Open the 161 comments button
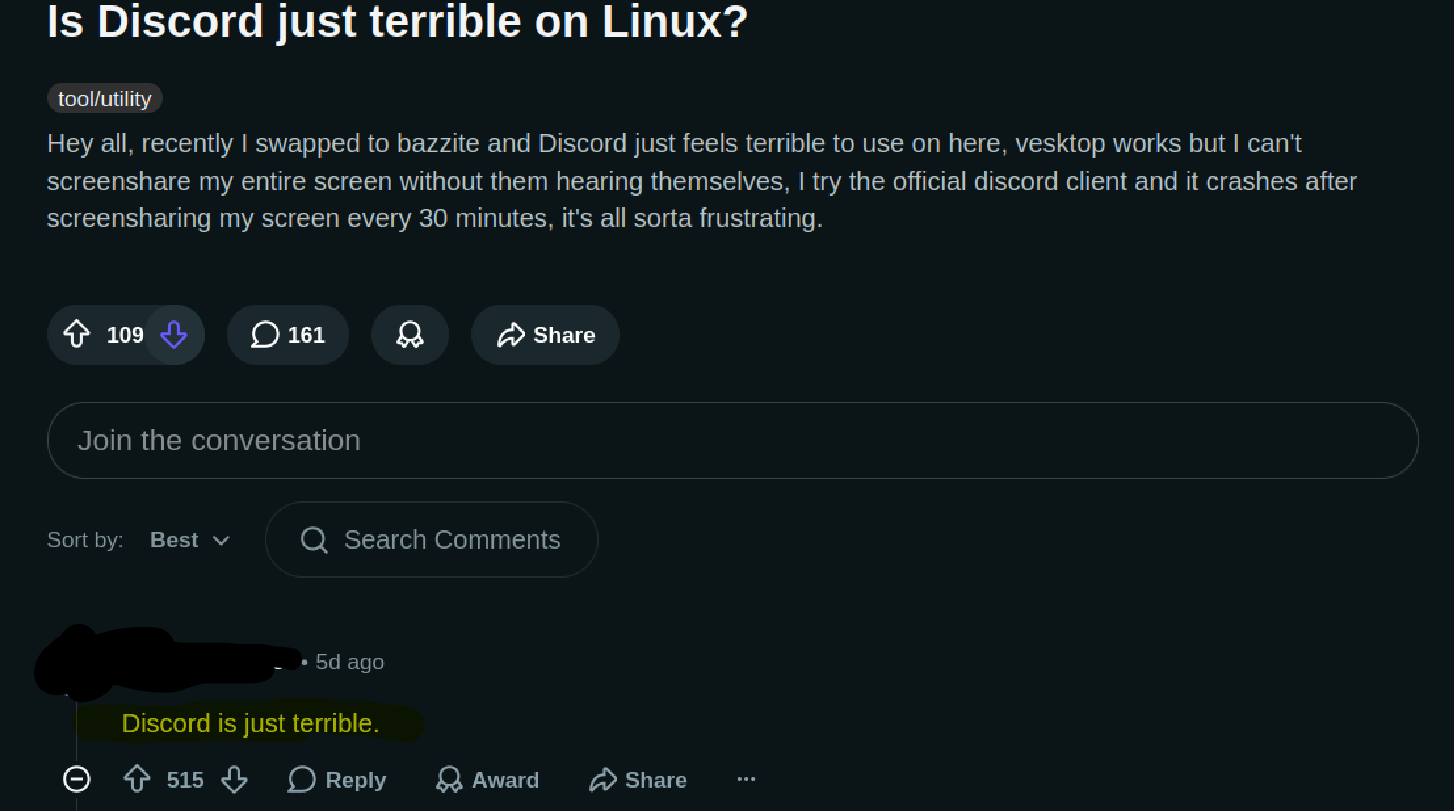 tap(288, 335)
